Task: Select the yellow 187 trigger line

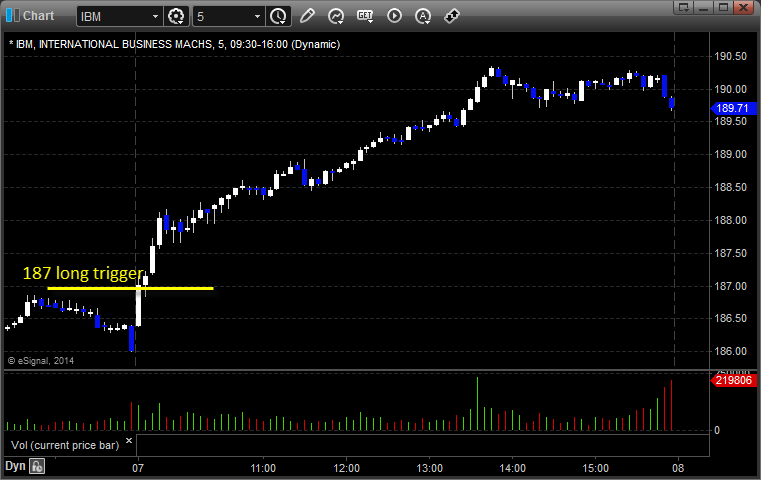Action: [130, 288]
